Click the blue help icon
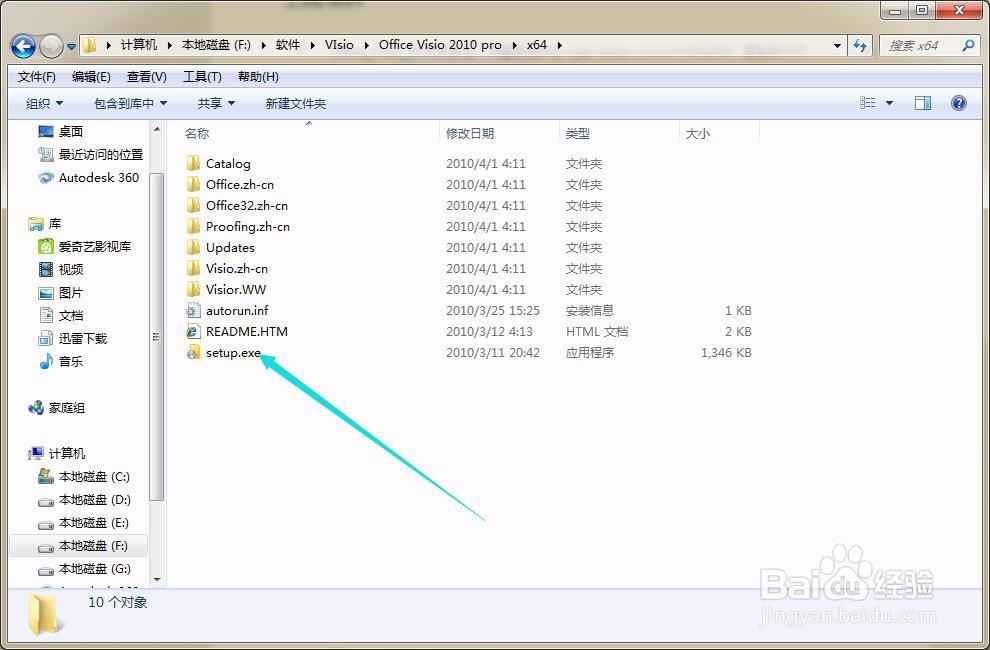The height and width of the screenshot is (650, 990). coord(958,103)
